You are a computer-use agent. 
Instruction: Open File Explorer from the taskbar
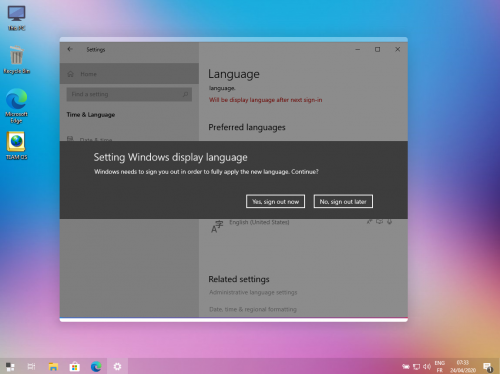pos(53,367)
